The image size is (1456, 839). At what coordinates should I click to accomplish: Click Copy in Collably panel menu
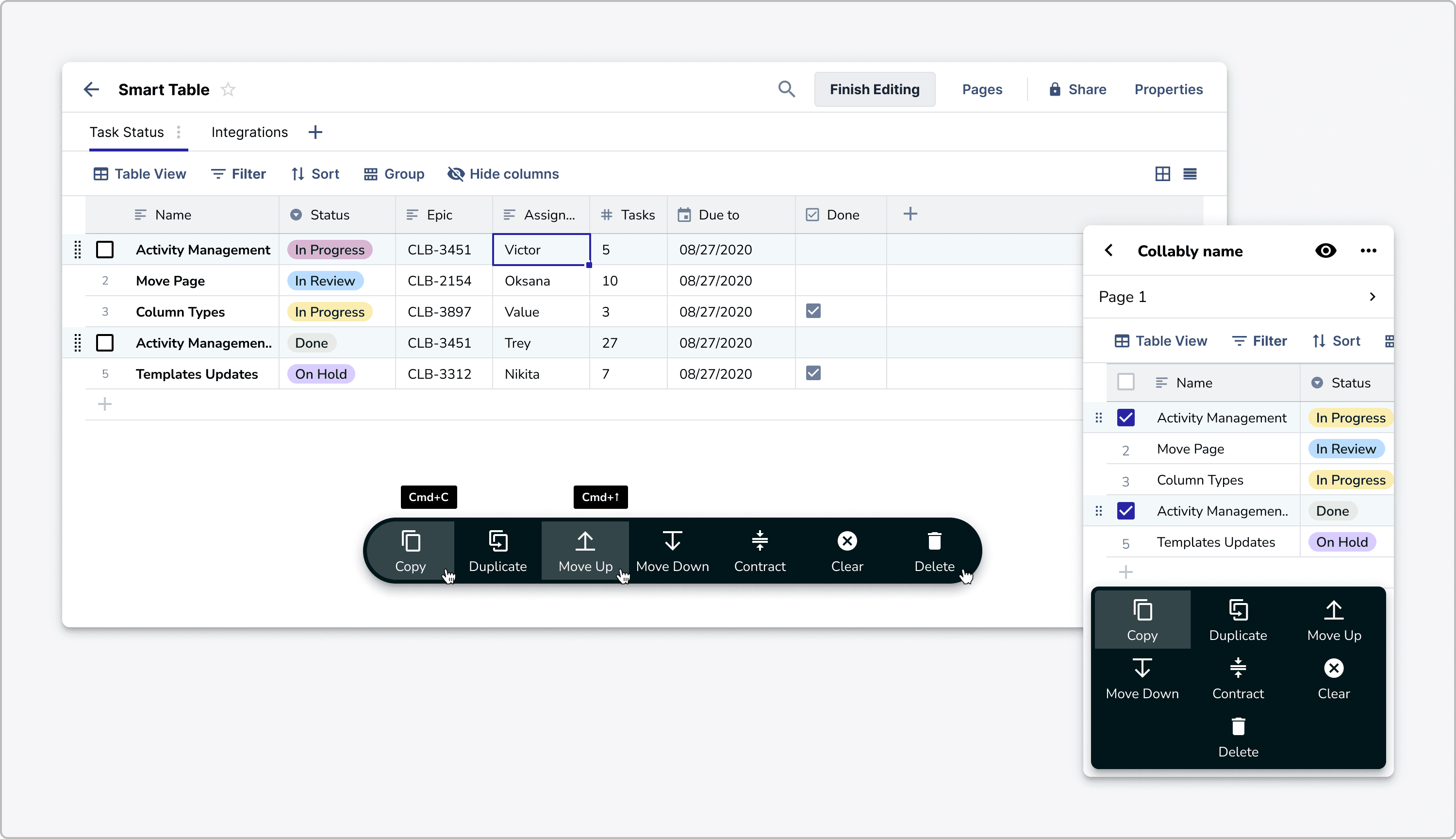point(1142,620)
